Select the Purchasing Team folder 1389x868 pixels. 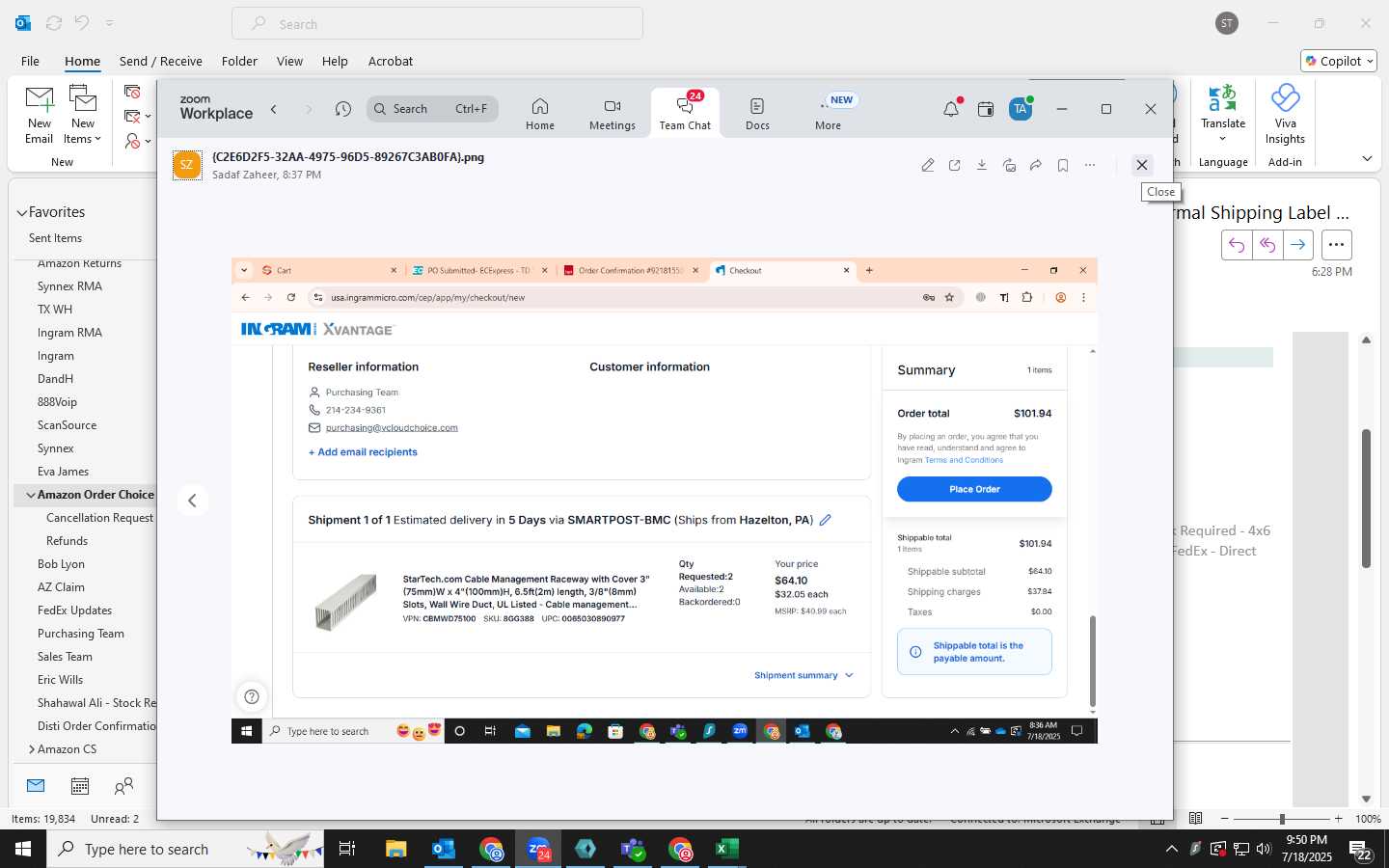(x=81, y=634)
